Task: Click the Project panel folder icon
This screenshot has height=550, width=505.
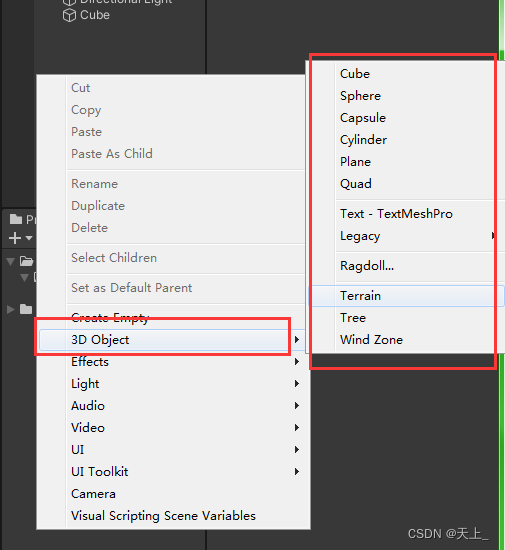Action: pyautogui.click(x=16, y=219)
